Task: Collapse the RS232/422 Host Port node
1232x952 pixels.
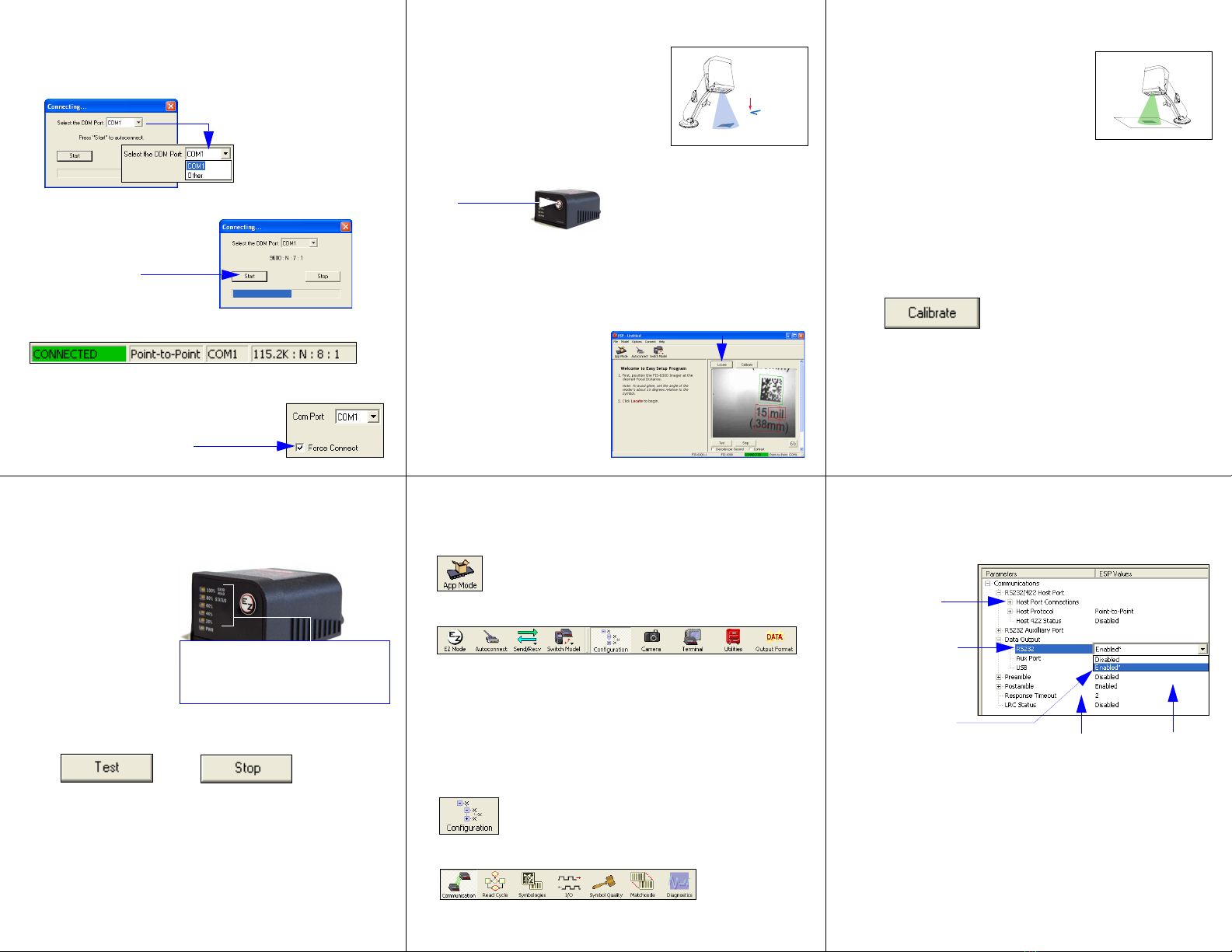Action: 999,593
